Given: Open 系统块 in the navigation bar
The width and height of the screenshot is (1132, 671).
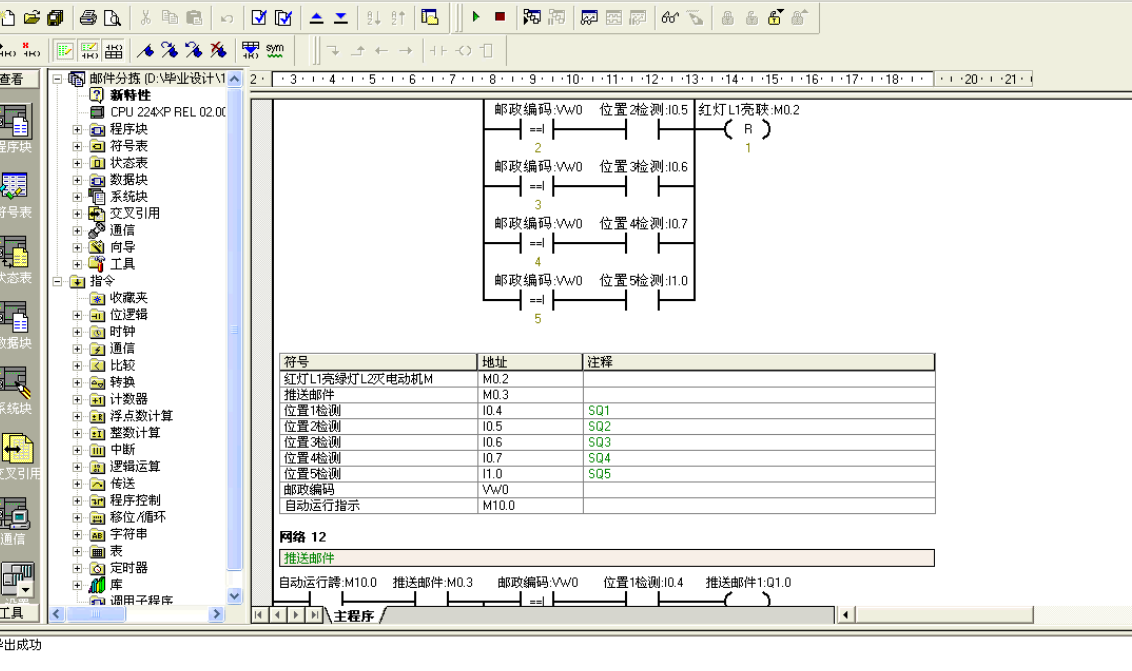Looking at the screenshot, I should pos(16,390).
